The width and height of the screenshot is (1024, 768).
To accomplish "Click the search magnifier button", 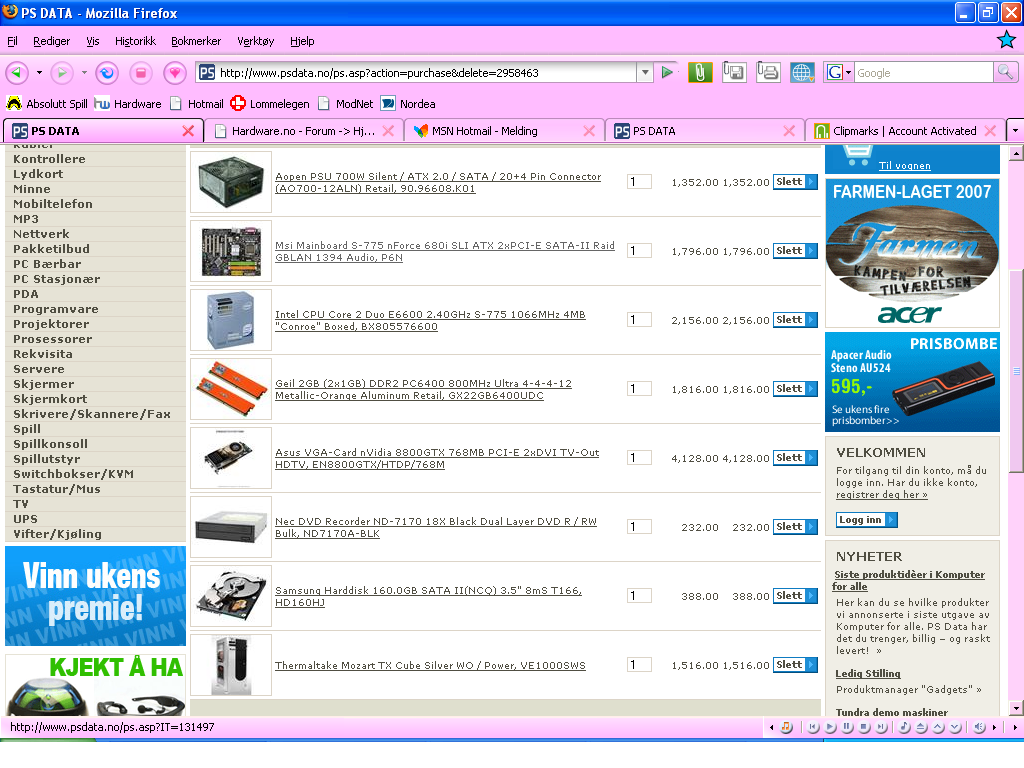I will 1005,72.
